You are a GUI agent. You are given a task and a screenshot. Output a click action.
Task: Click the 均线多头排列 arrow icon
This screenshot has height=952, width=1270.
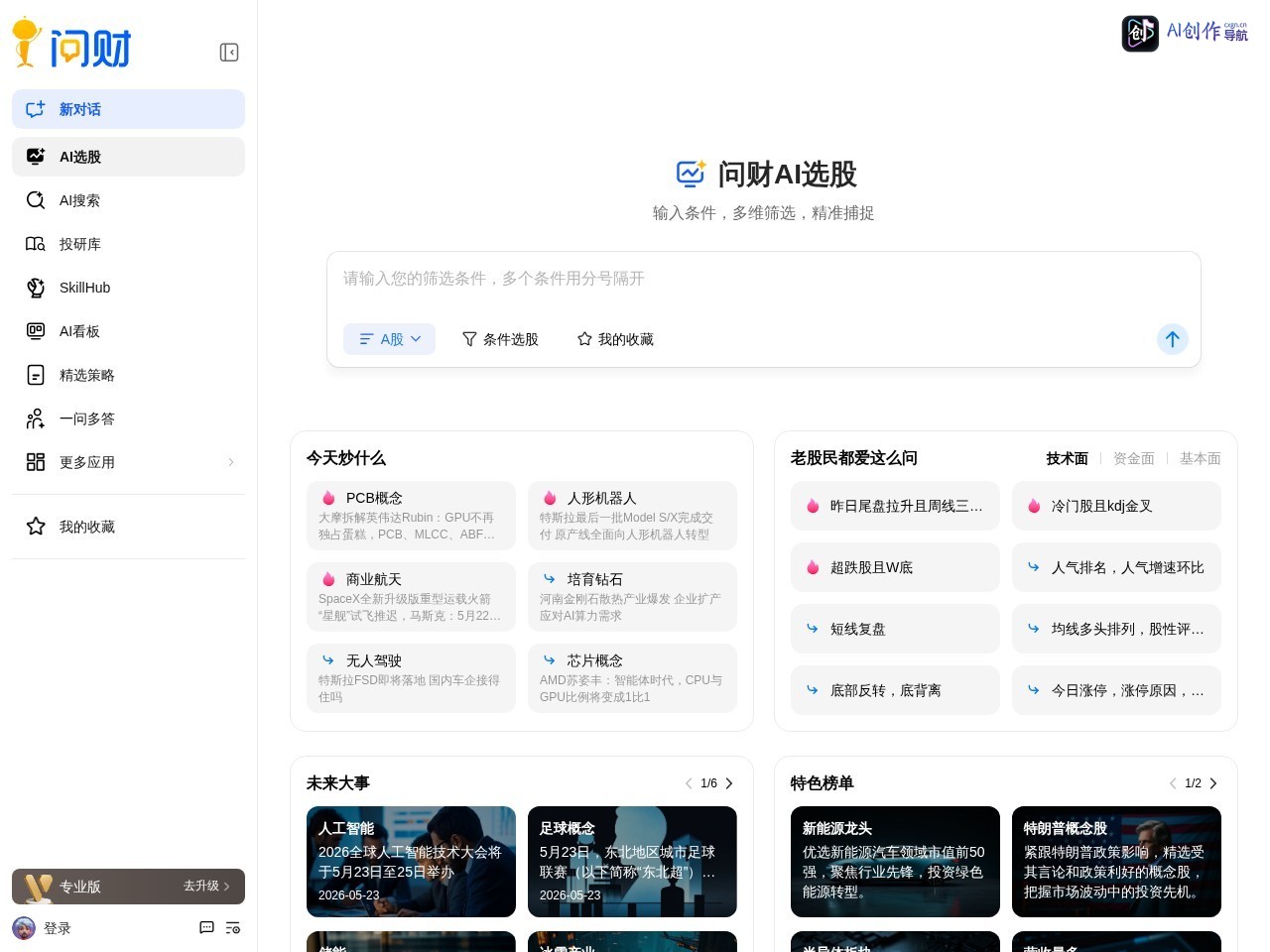pyautogui.click(x=1034, y=628)
